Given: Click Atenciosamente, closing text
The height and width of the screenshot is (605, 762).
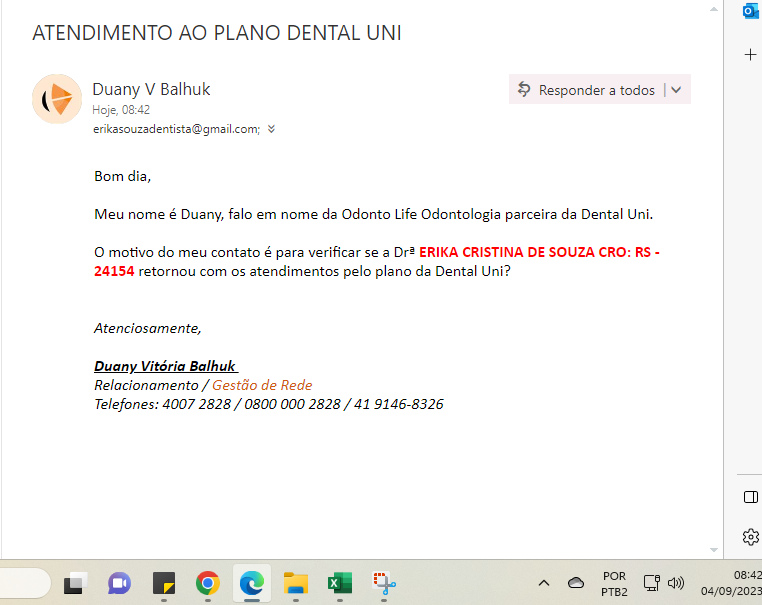Looking at the screenshot, I should point(147,328).
